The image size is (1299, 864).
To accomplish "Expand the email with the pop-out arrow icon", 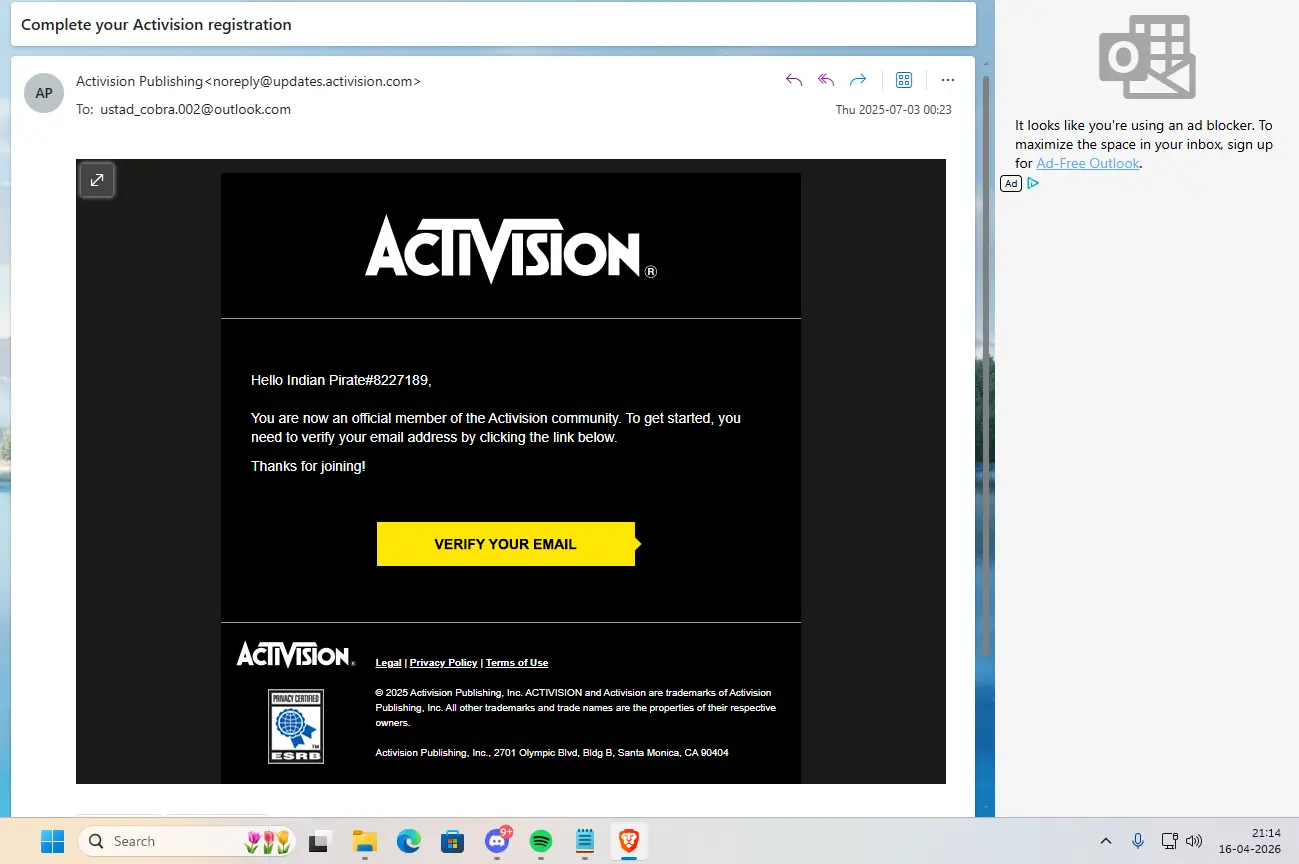I will click(97, 180).
